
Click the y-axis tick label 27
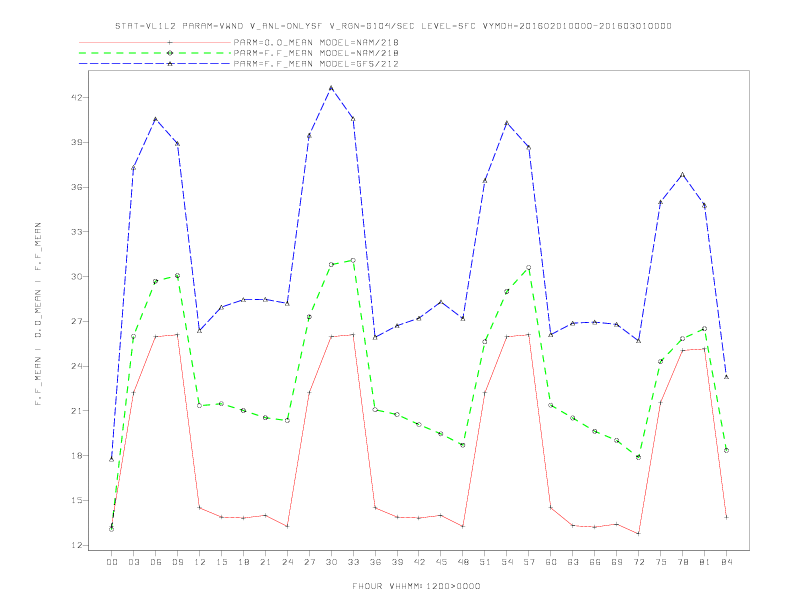tap(76, 321)
